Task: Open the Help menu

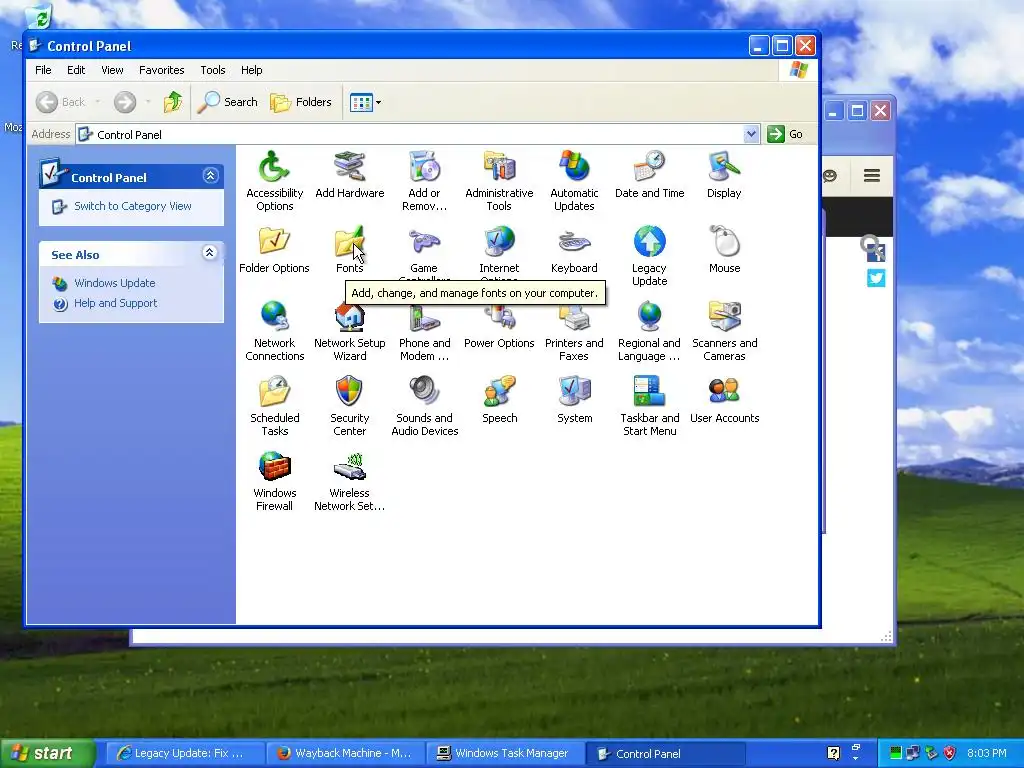Action: [x=251, y=70]
